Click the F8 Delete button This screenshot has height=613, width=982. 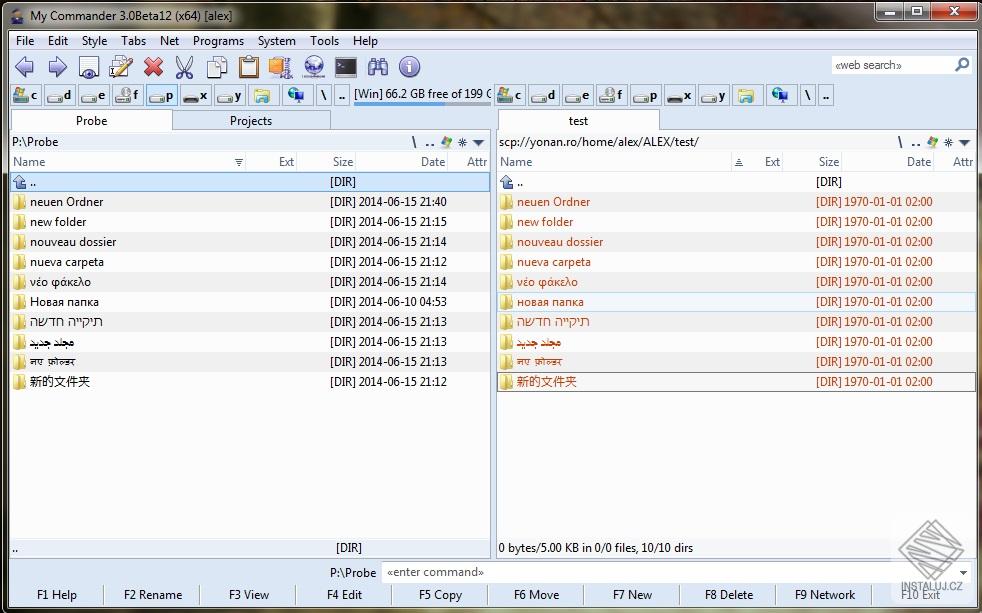point(728,595)
